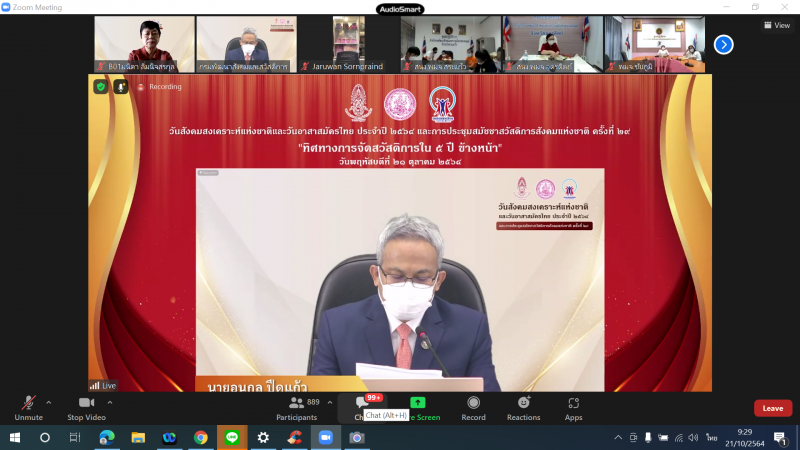Expand participants options arrow

tap(330, 403)
